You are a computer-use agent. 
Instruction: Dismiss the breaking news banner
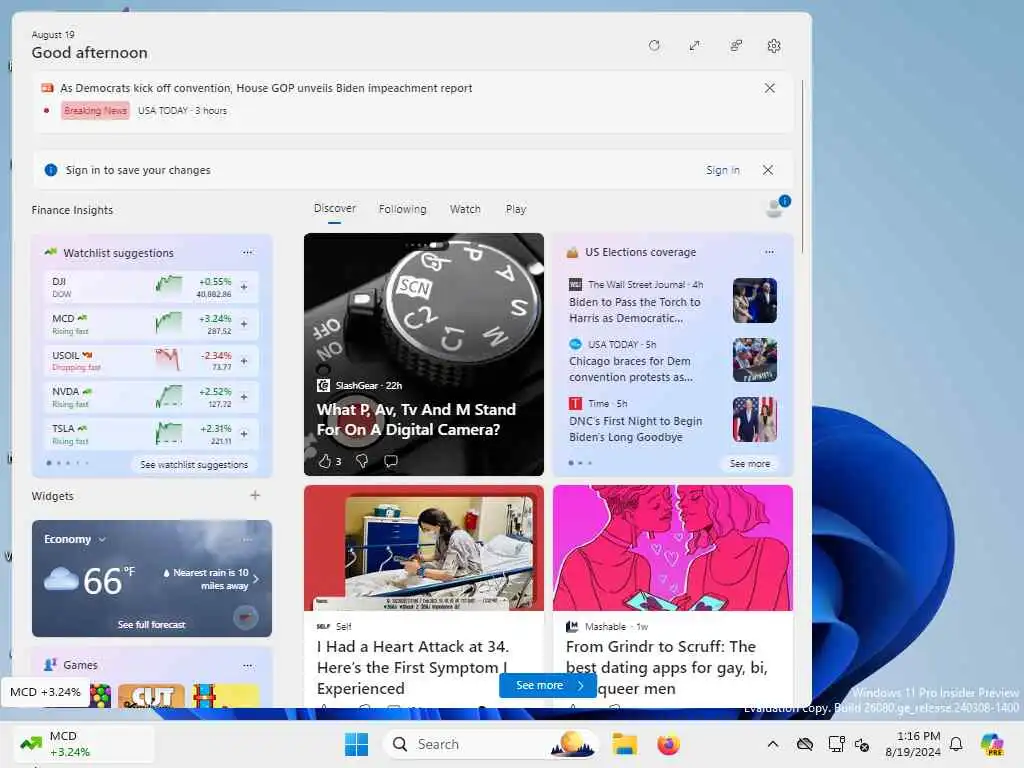coord(769,88)
